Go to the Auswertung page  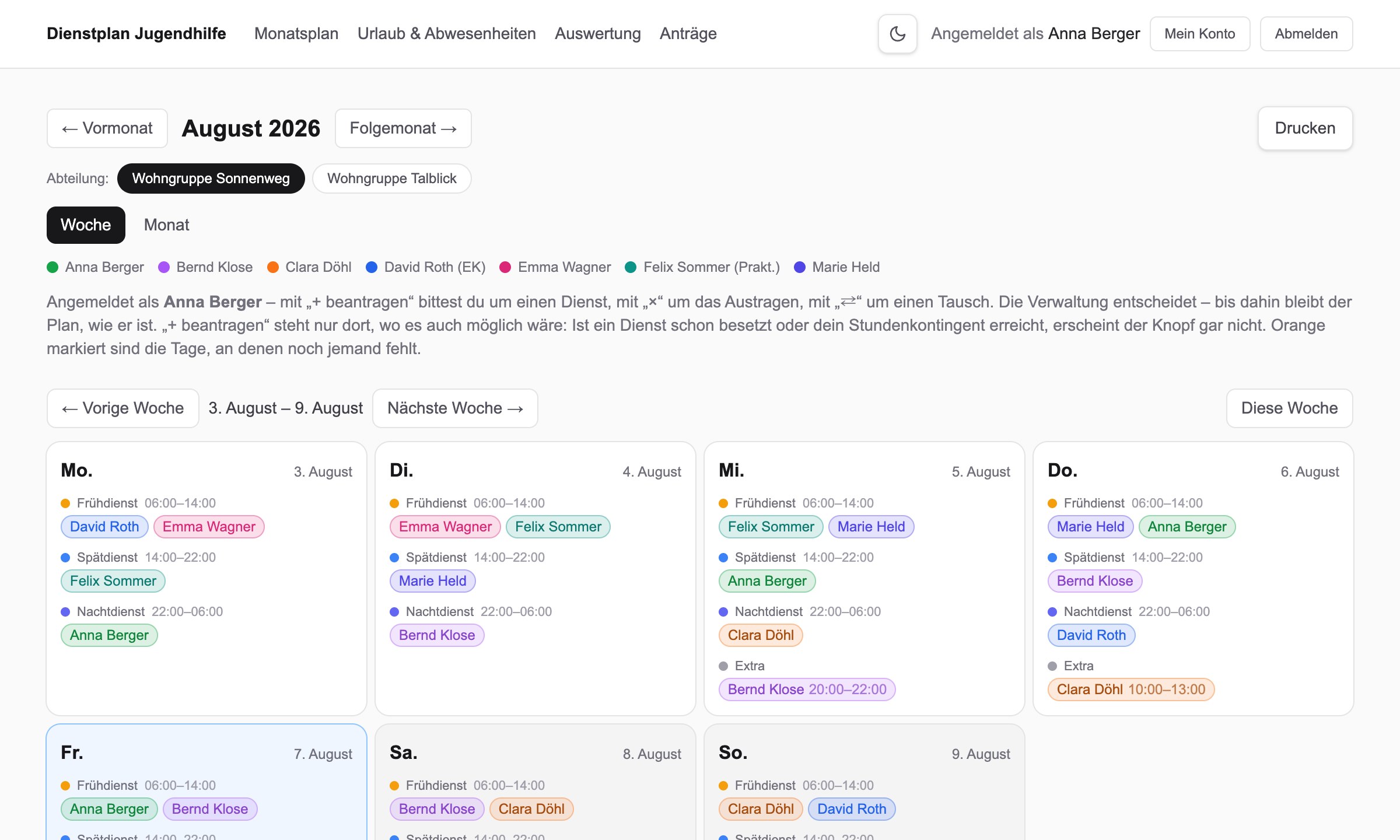pyautogui.click(x=597, y=34)
